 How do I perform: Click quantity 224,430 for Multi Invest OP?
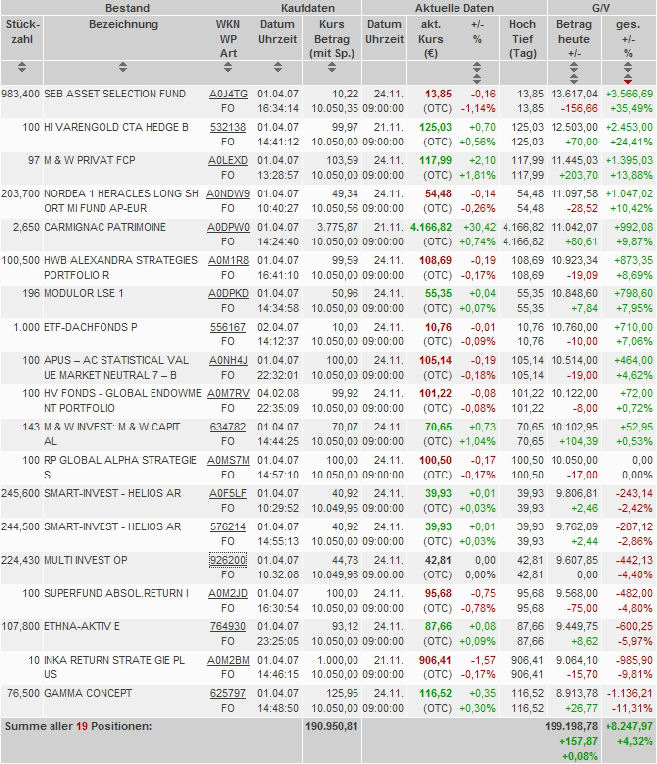20,560
